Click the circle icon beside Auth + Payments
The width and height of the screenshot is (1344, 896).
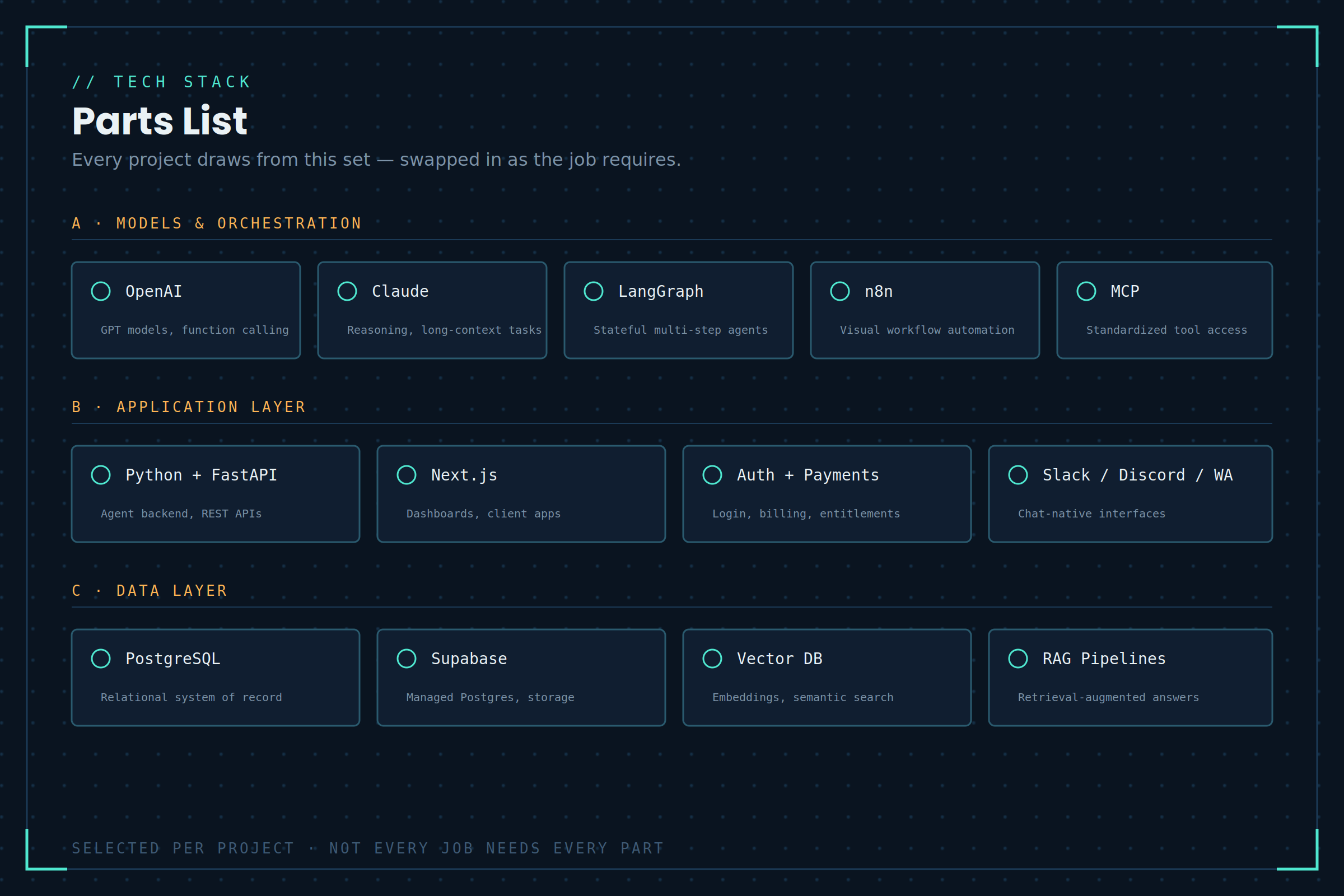tap(712, 474)
